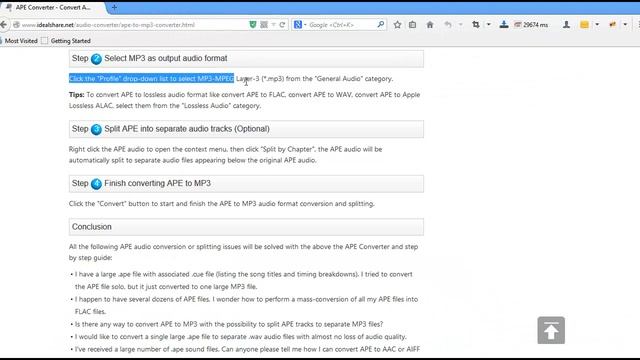The image size is (640, 360).
Task: Open the yellow folder icon dropdown arrow
Action: click(597, 25)
